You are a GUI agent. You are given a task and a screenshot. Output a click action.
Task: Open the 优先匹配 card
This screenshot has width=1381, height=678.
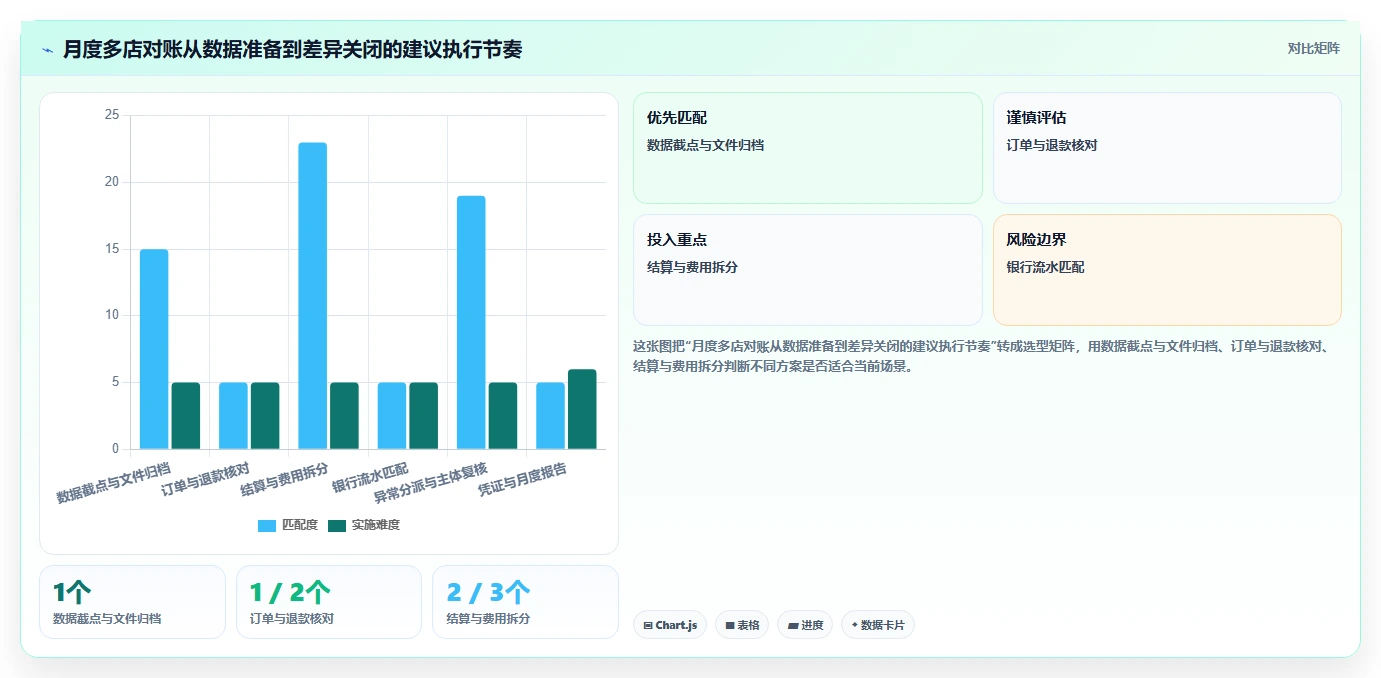tap(808, 148)
